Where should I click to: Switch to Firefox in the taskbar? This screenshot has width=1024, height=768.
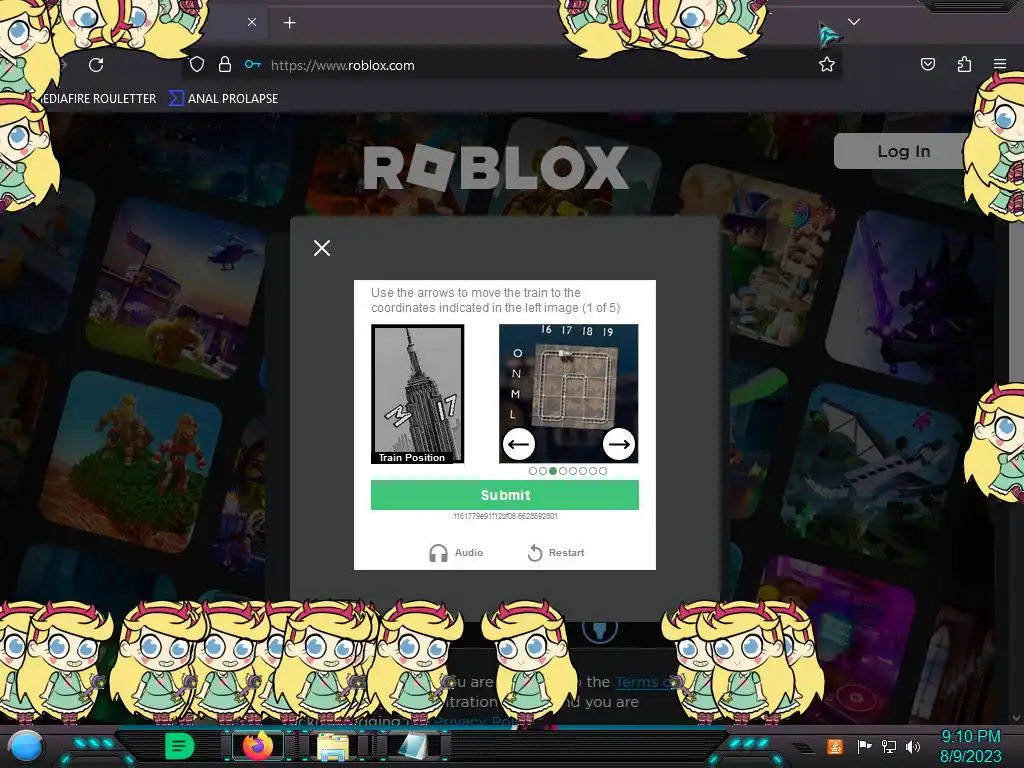tap(257, 746)
